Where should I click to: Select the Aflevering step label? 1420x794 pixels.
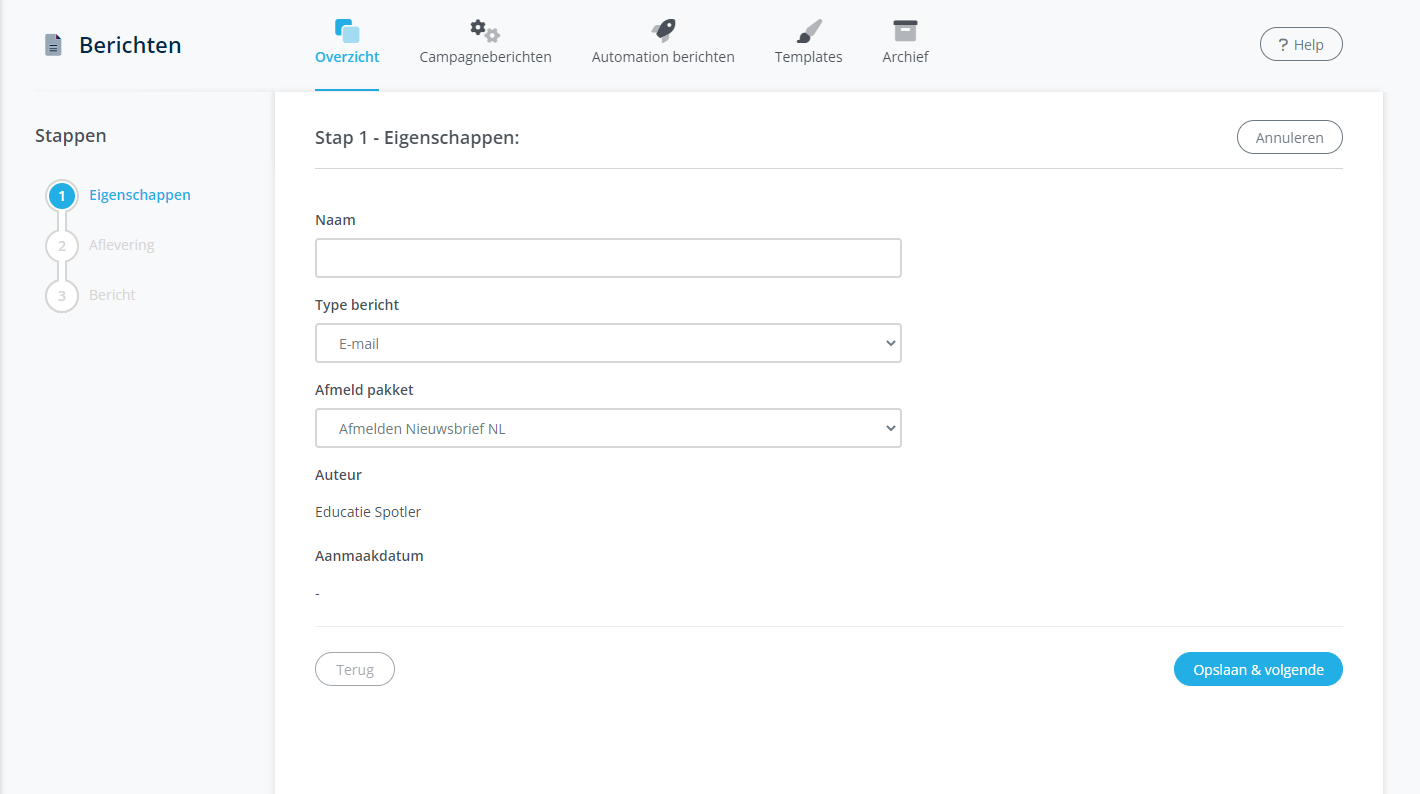[x=122, y=245]
